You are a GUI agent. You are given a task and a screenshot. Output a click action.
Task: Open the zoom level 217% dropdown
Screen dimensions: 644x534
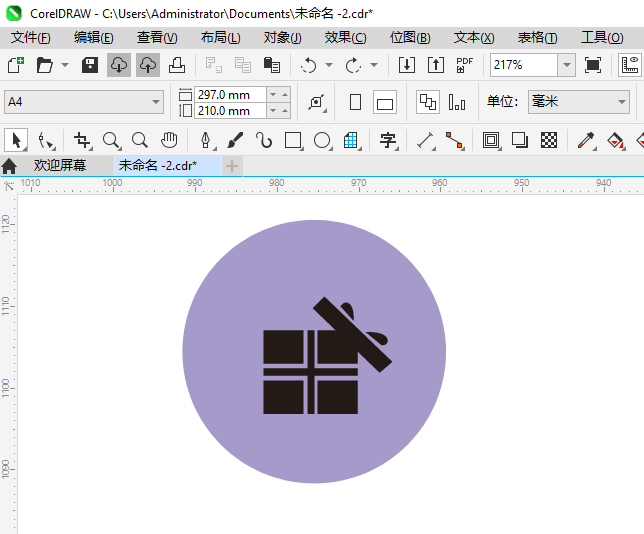pyautogui.click(x=567, y=65)
